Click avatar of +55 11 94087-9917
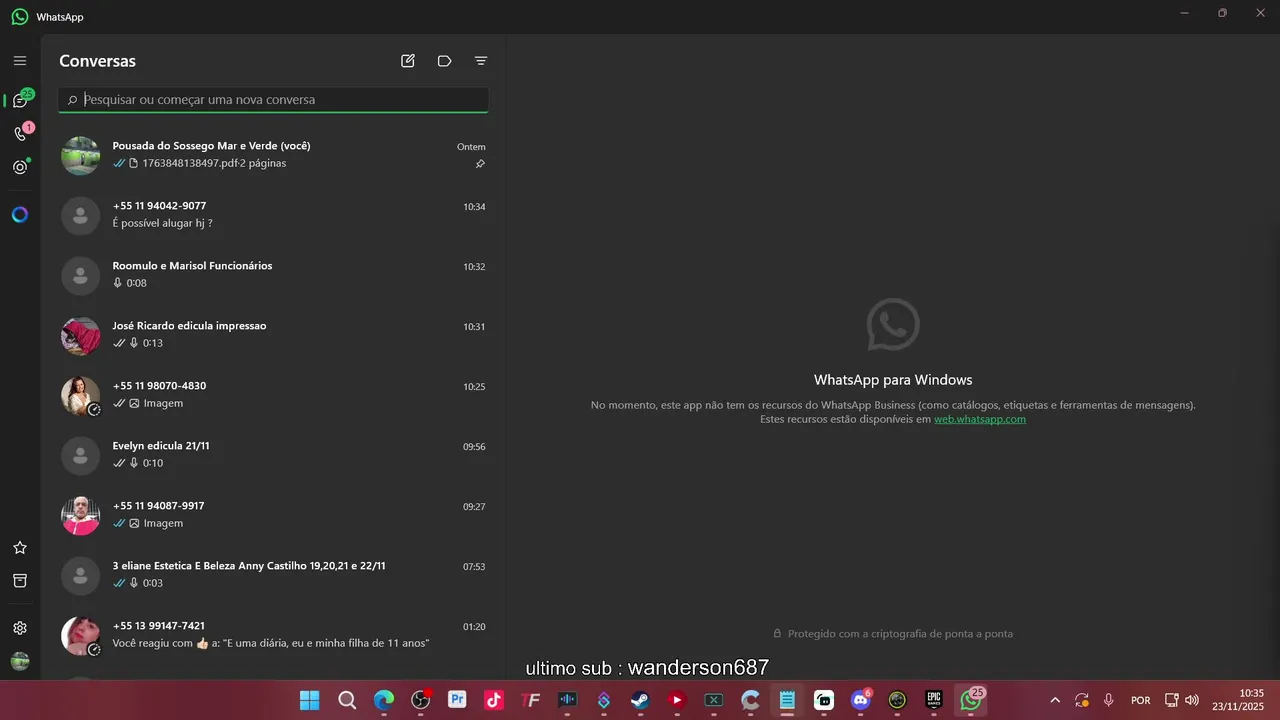The image size is (1280, 720). click(81, 516)
